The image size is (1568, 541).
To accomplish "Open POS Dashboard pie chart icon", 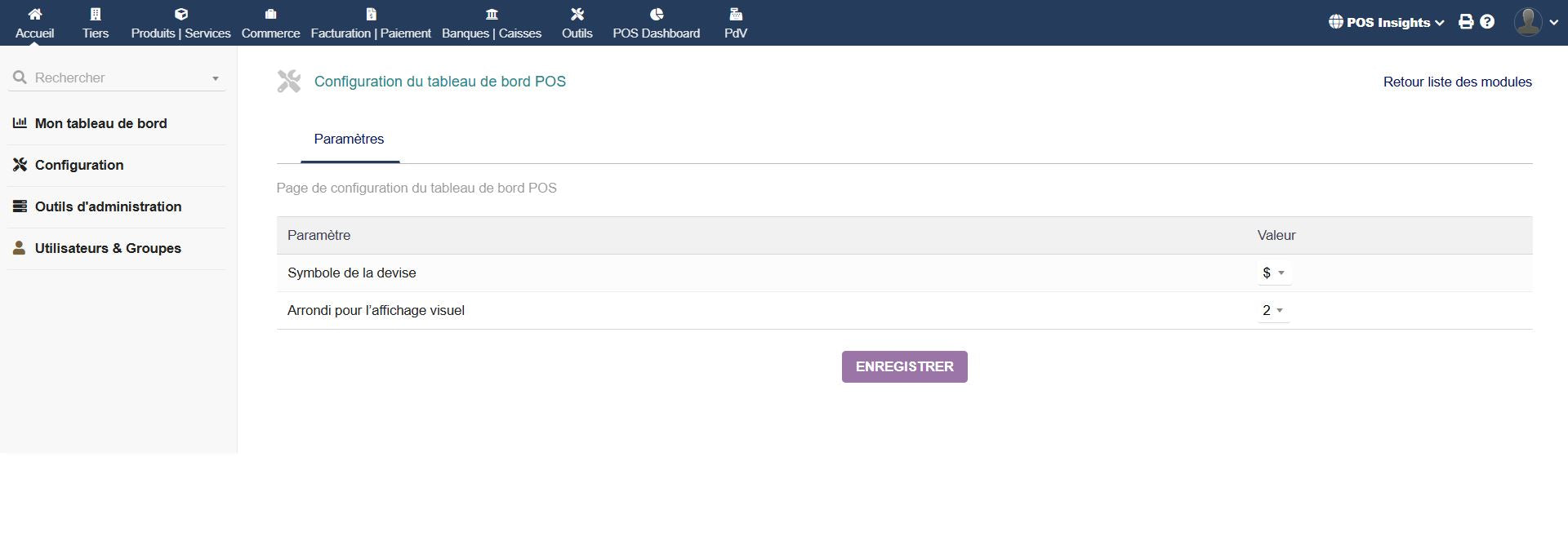I will tap(656, 14).
